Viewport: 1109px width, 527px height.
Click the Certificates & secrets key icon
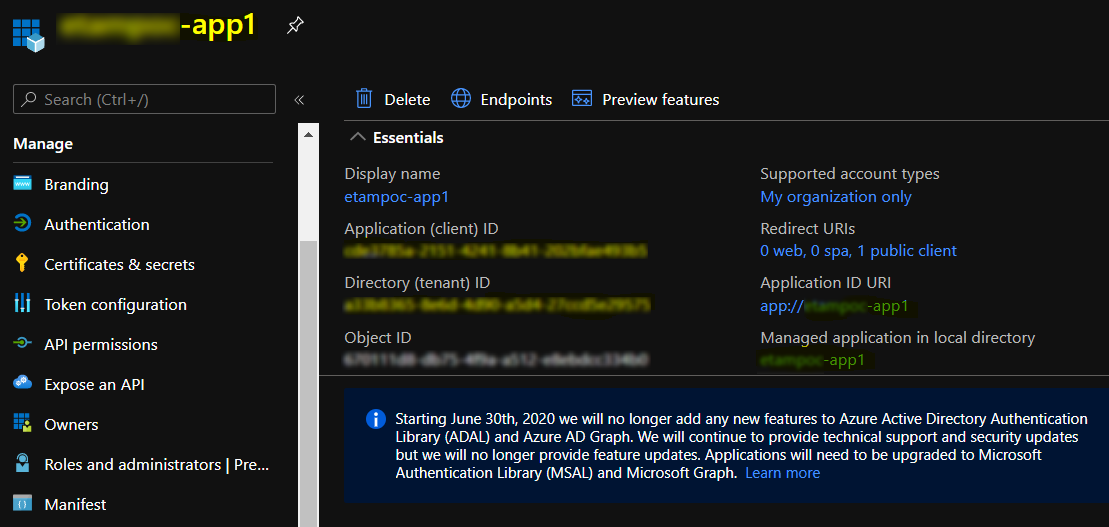22,264
